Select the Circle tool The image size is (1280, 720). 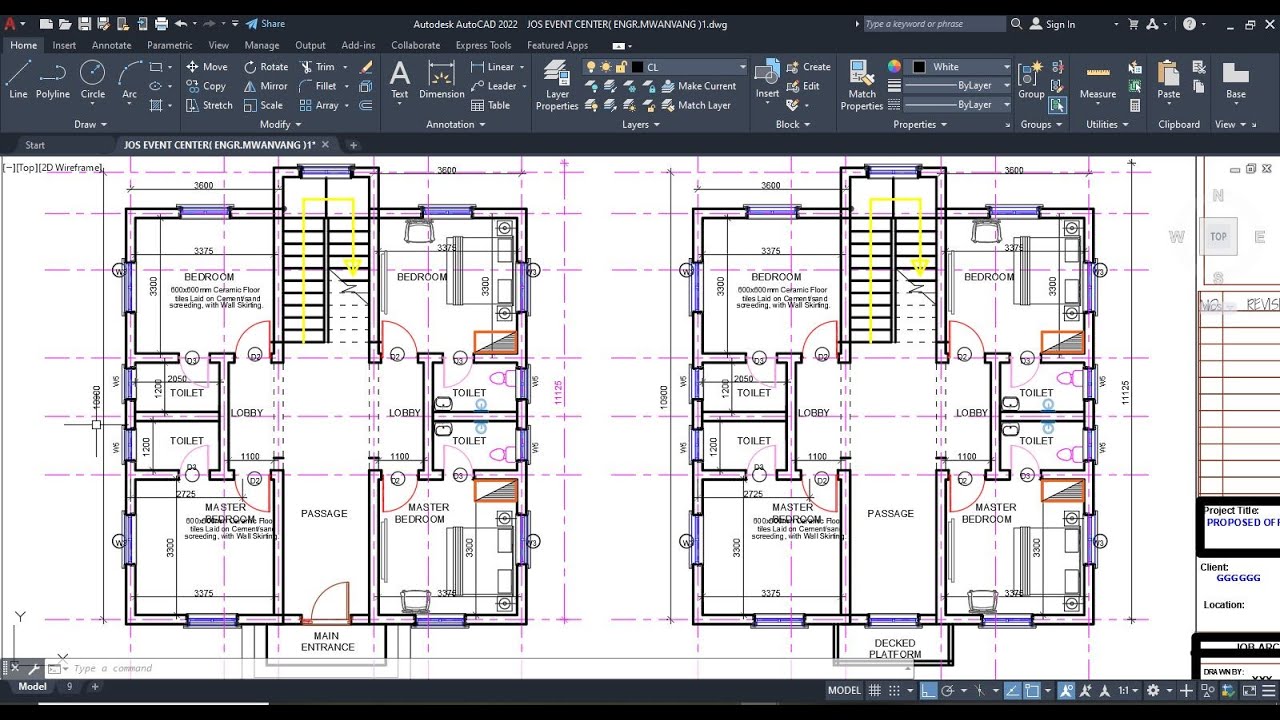(x=92, y=80)
